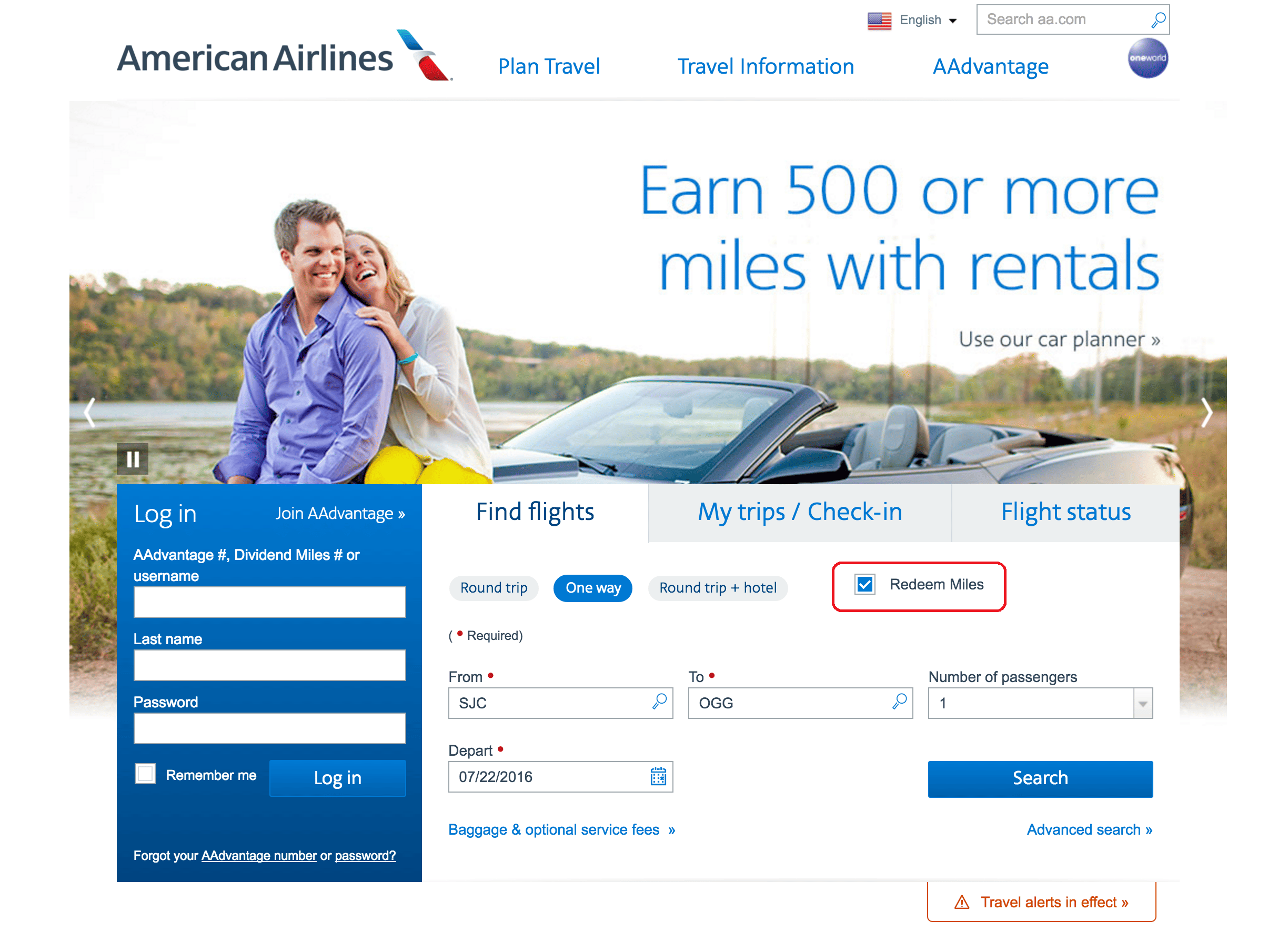
Task: Pause the hero banner slideshow
Action: 133,458
